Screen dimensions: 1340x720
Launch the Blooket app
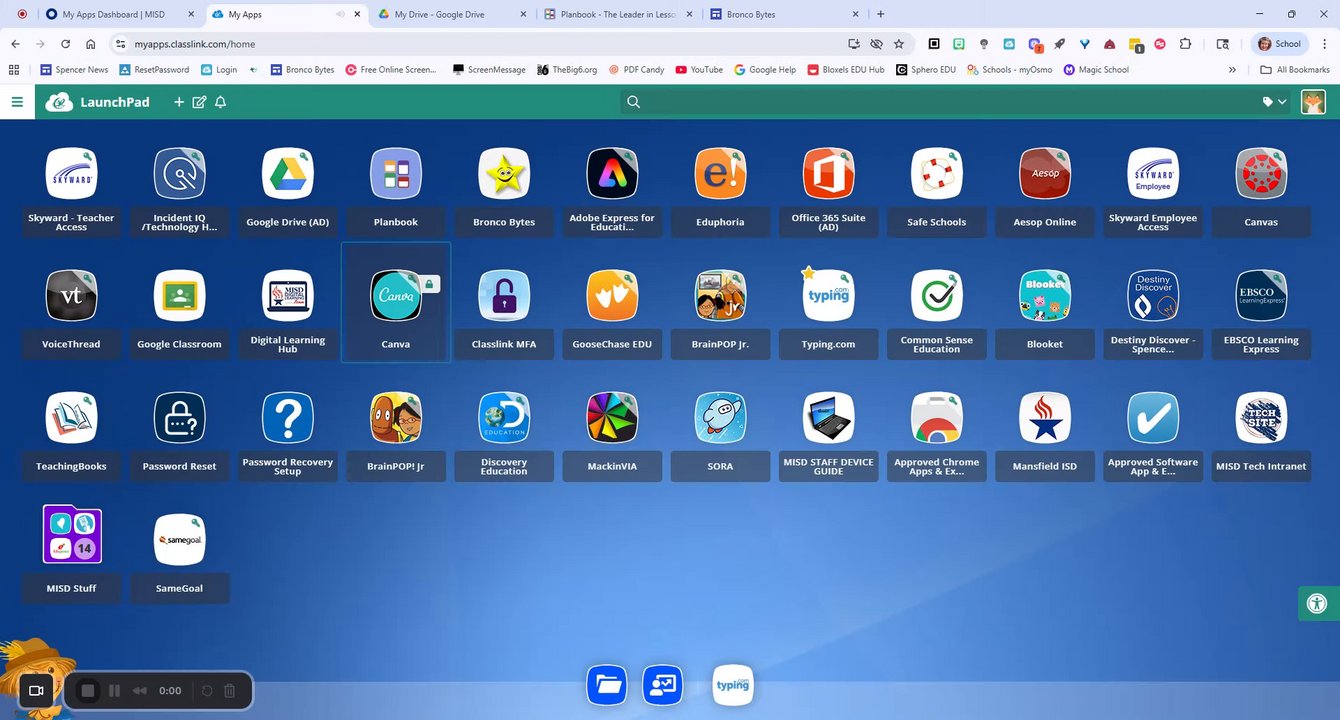(x=1045, y=296)
